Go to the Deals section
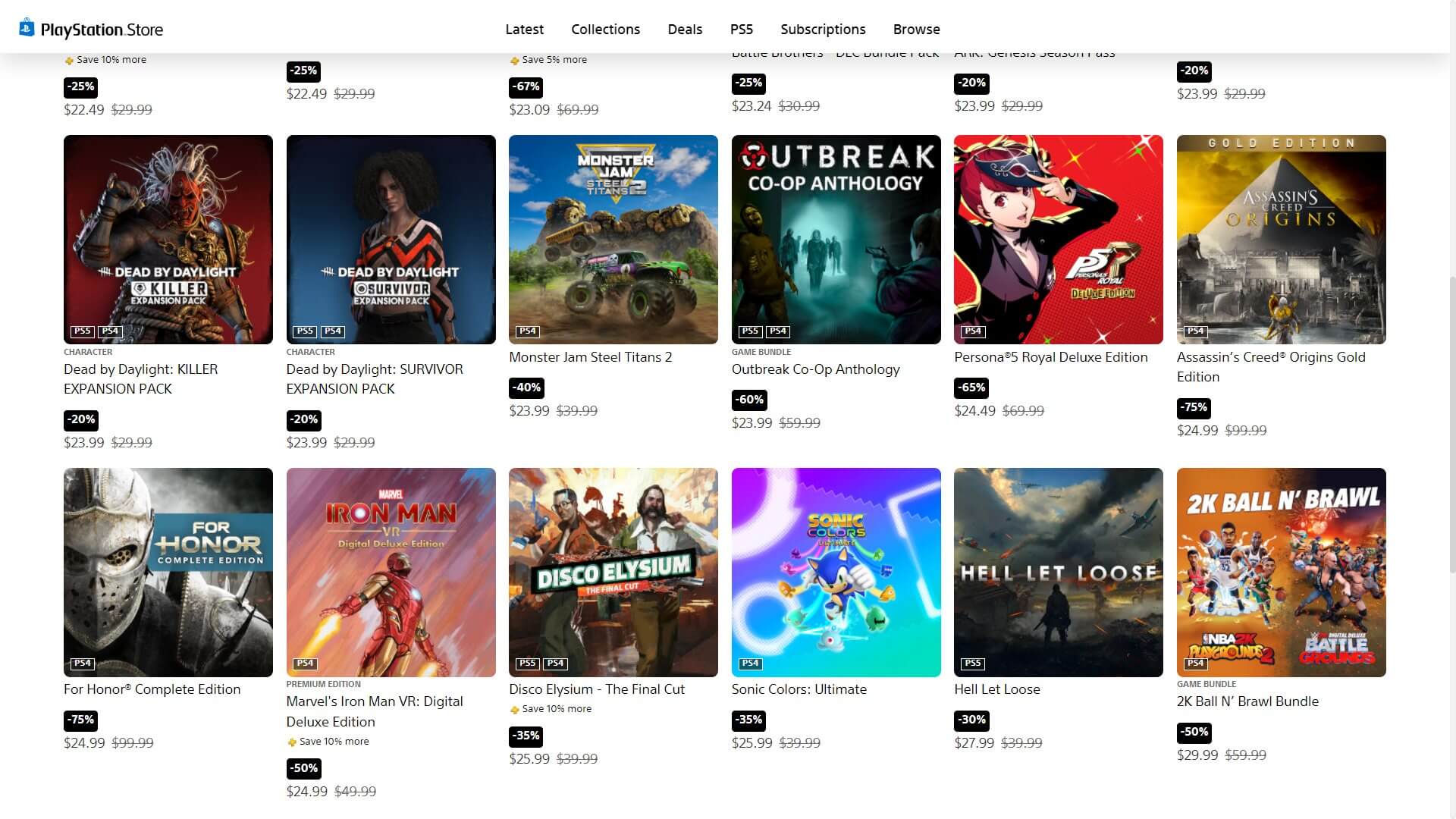This screenshot has width=1456, height=819. (x=685, y=29)
